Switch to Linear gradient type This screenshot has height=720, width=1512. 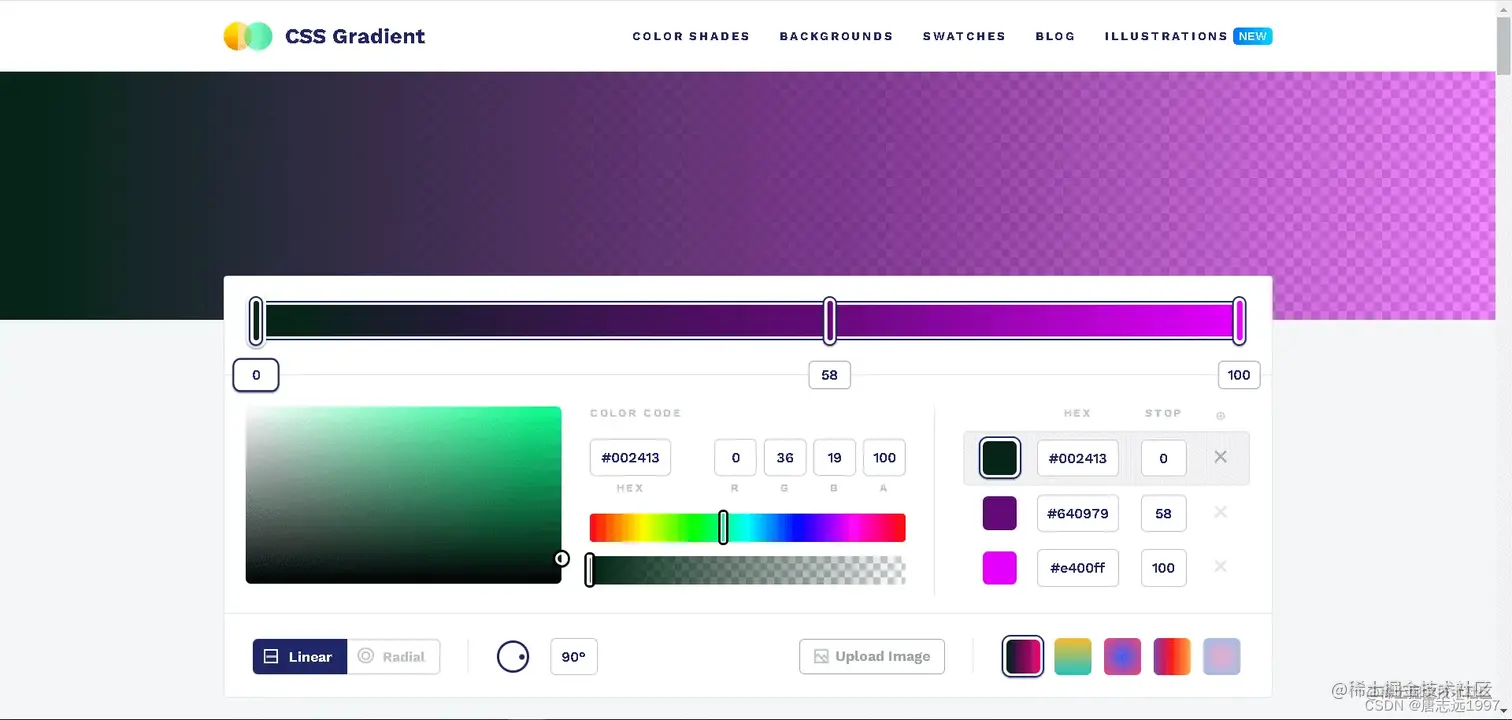(x=300, y=657)
